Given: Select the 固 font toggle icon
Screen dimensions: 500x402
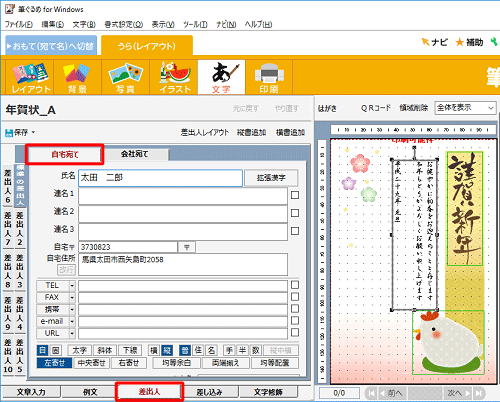Looking at the screenshot, I should click(56, 350).
